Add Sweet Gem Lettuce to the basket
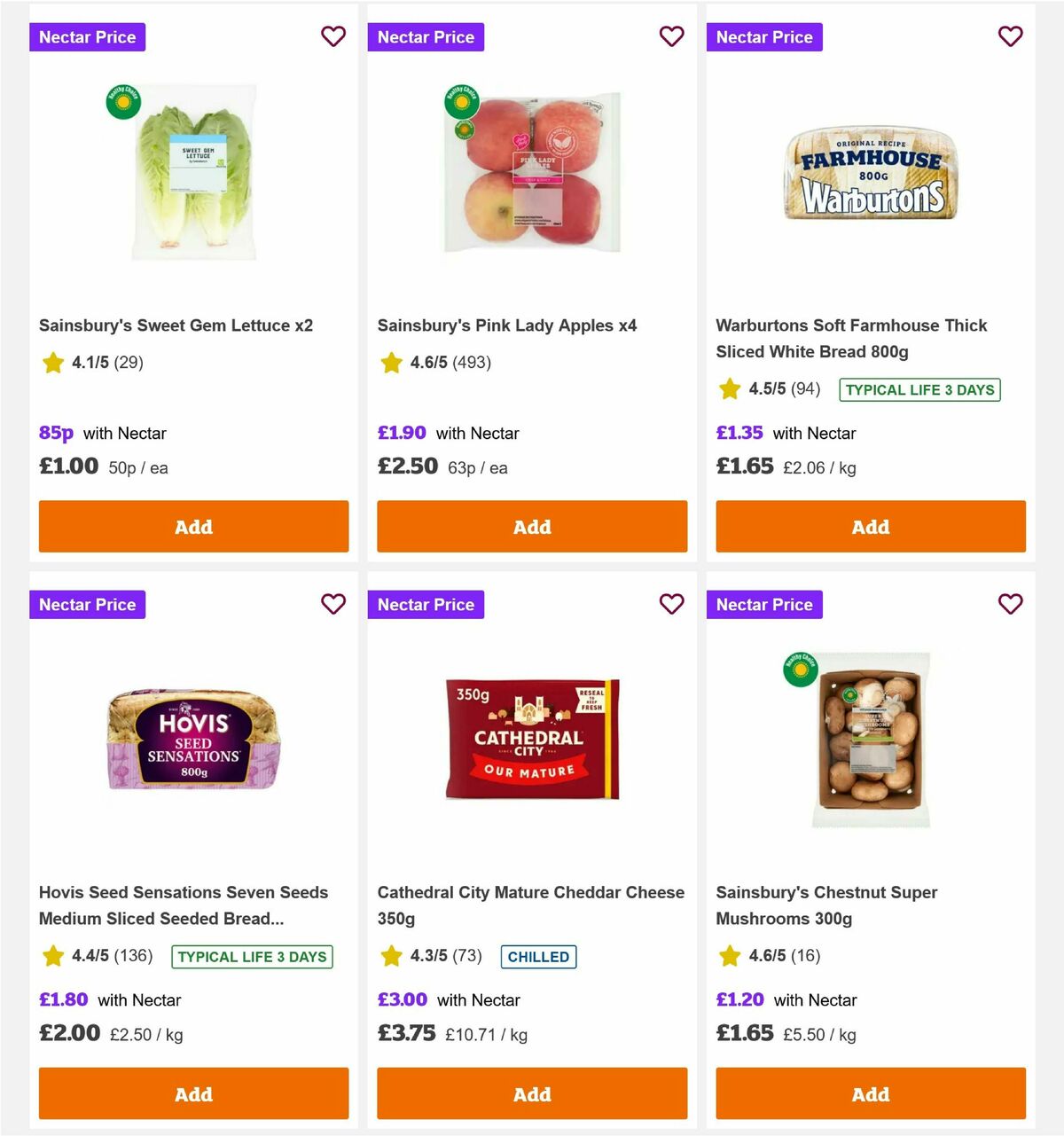This screenshot has width=1064, height=1136. tap(193, 527)
